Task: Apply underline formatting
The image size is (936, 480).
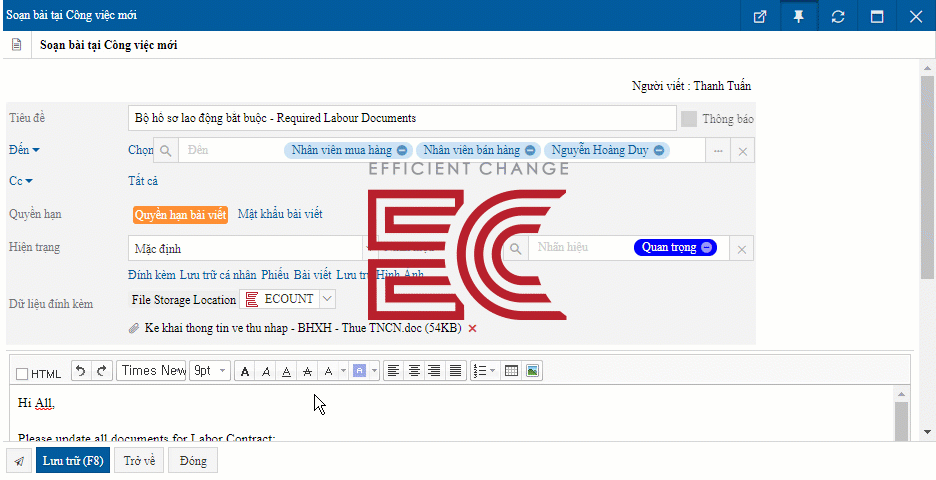Action: pos(287,371)
